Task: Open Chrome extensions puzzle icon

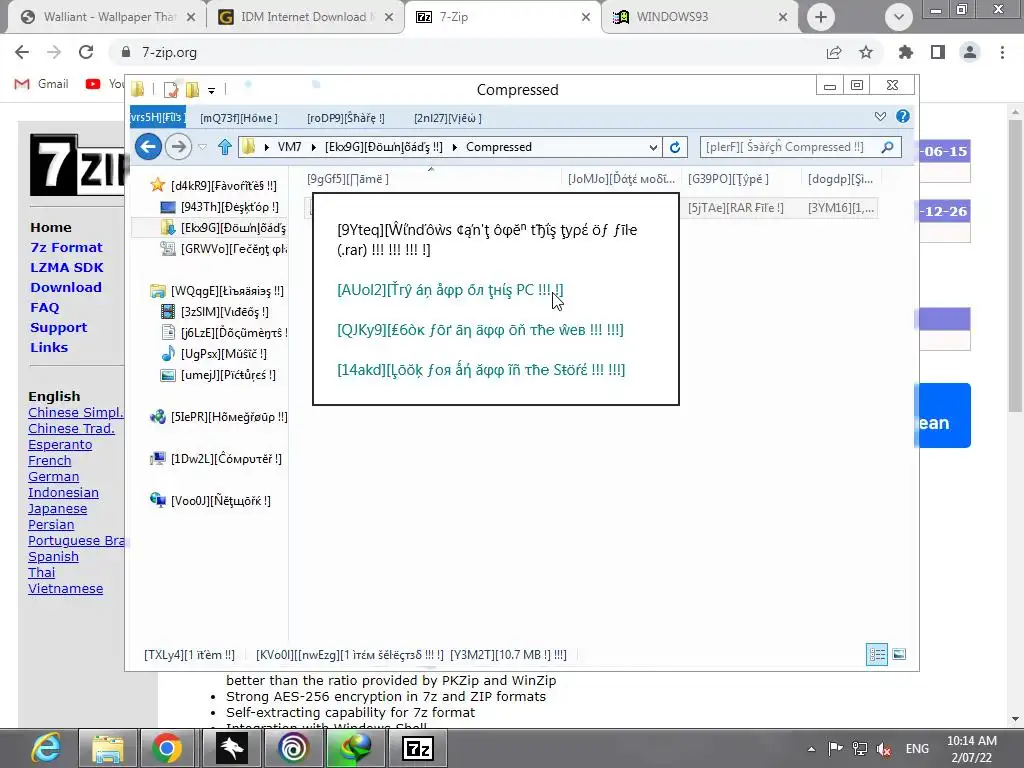Action: coord(905,52)
